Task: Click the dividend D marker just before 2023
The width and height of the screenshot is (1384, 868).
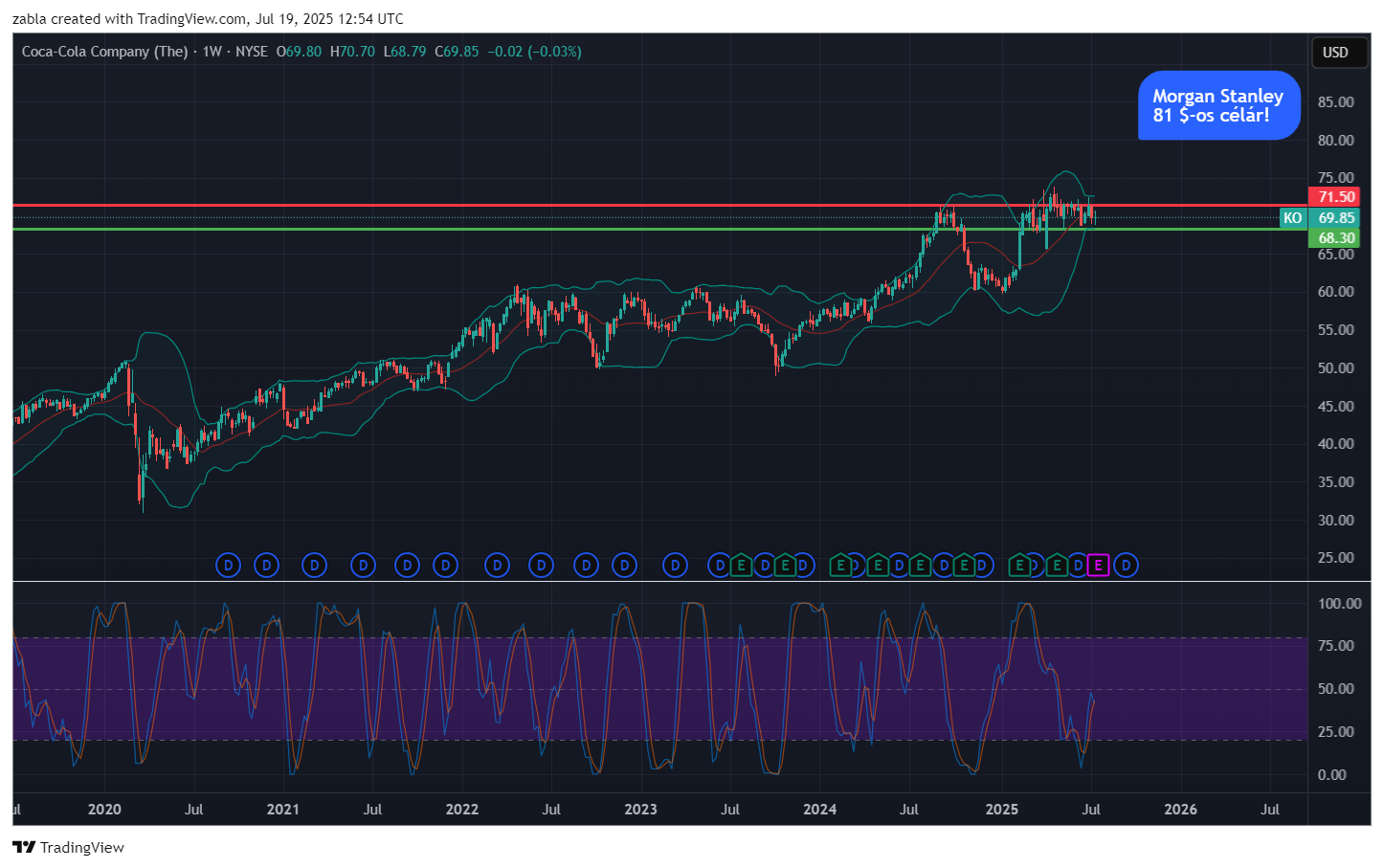Action: tap(624, 566)
